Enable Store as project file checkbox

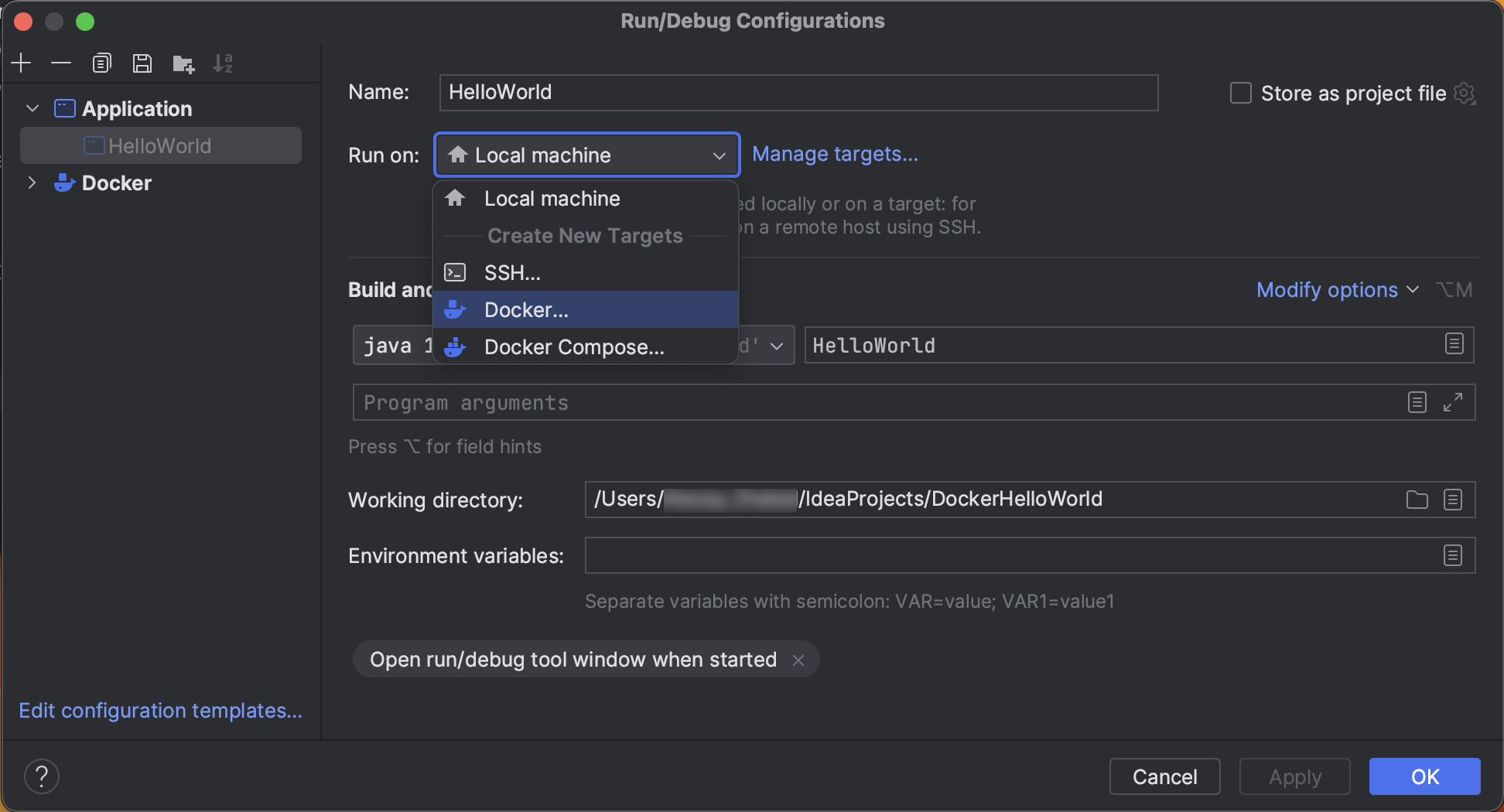1241,93
